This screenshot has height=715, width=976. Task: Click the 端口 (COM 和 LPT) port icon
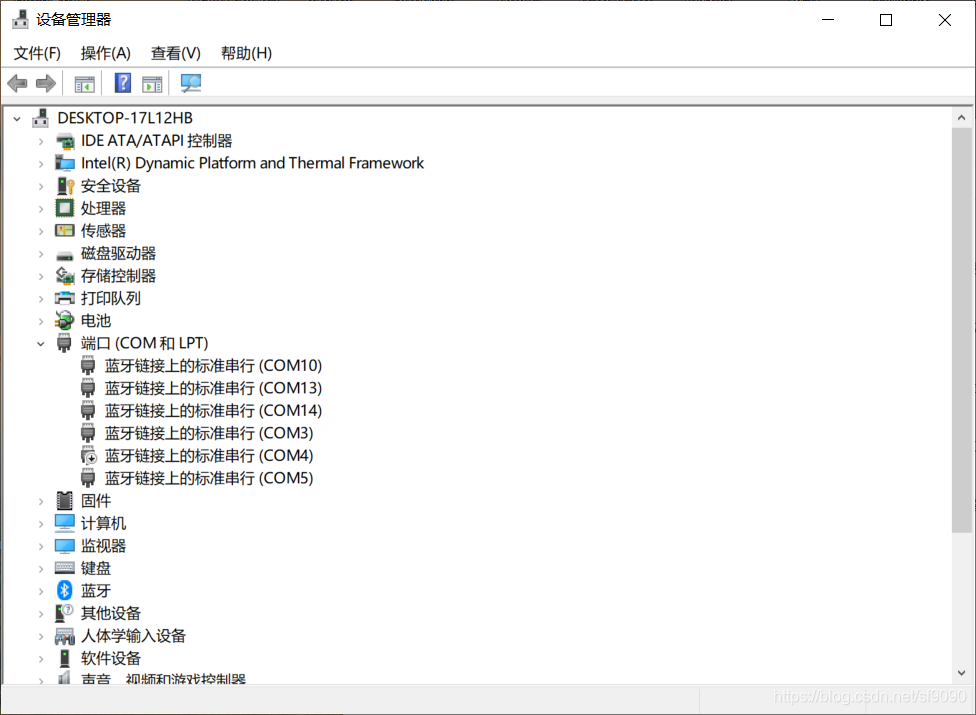64,343
